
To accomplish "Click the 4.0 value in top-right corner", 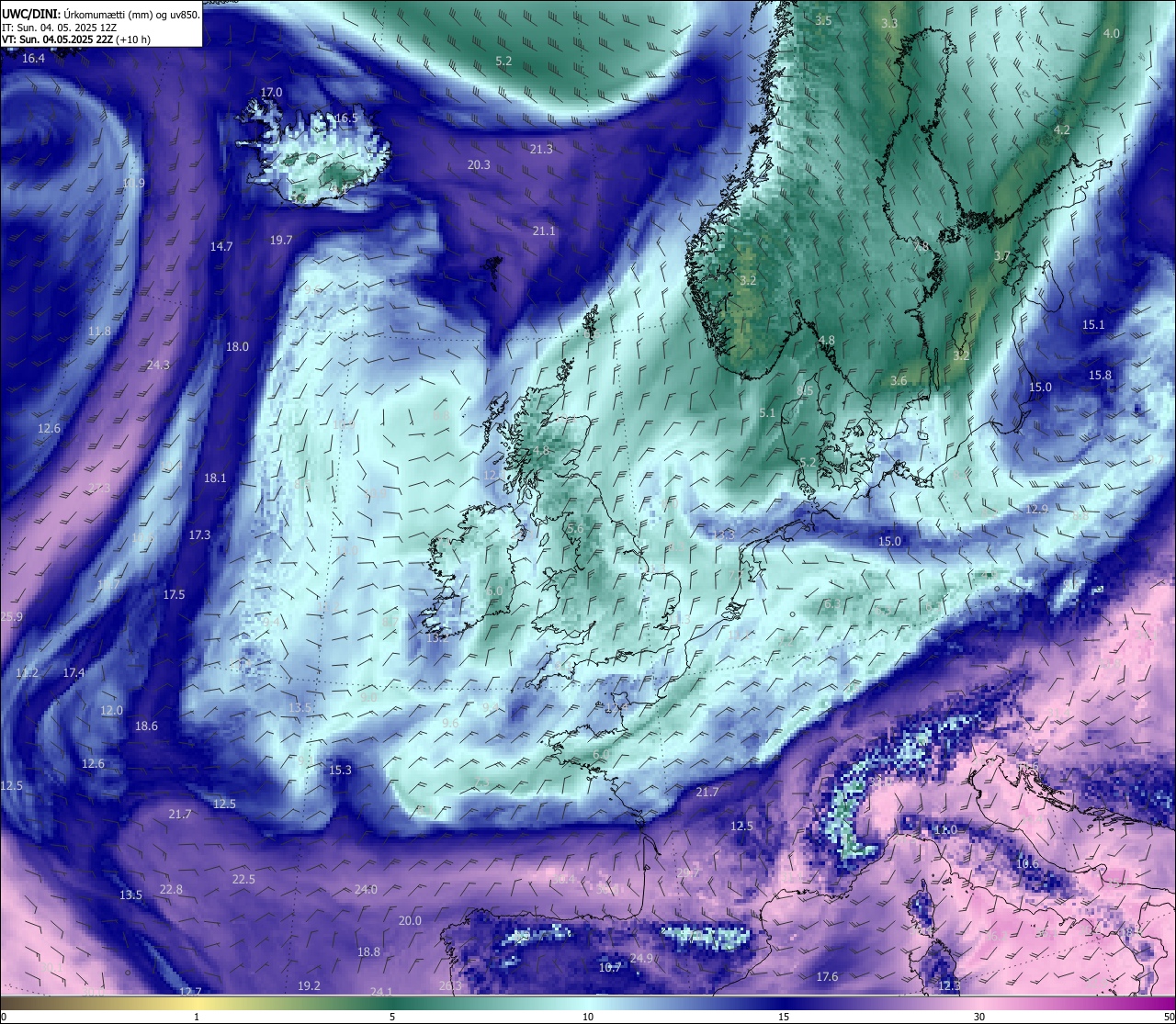I will [x=1112, y=34].
